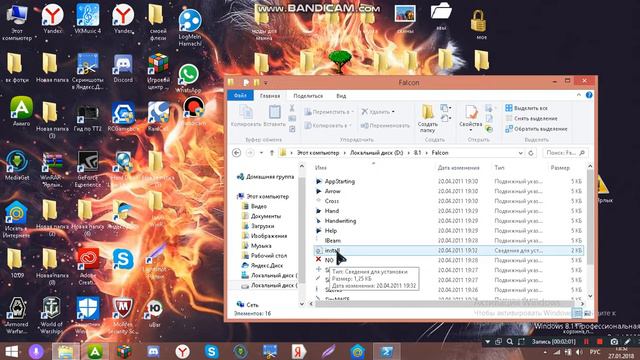Collapse the ribbon with the chevron

[x=579, y=95]
